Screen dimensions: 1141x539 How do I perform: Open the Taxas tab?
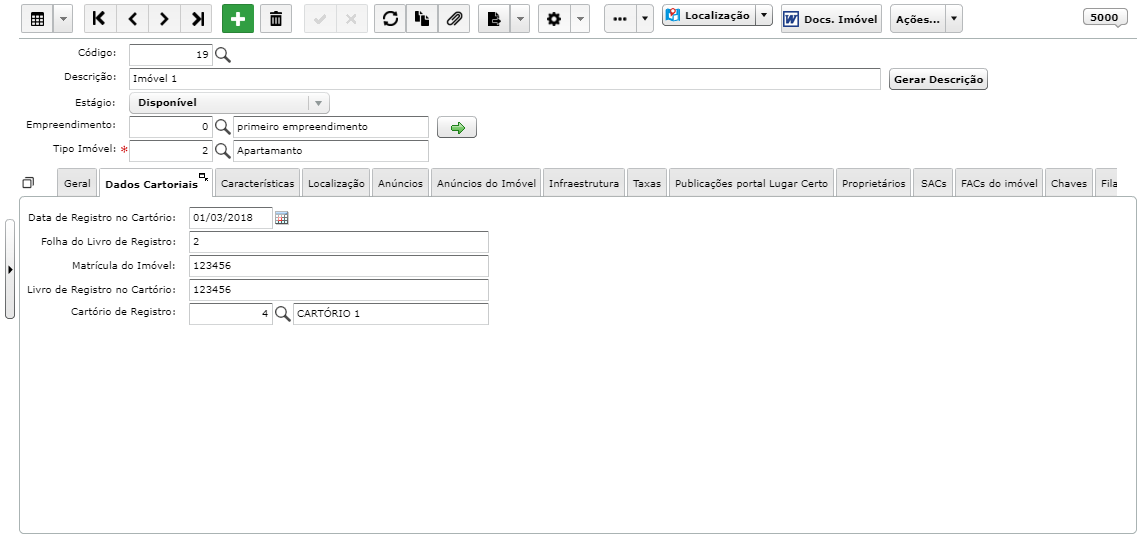647,183
